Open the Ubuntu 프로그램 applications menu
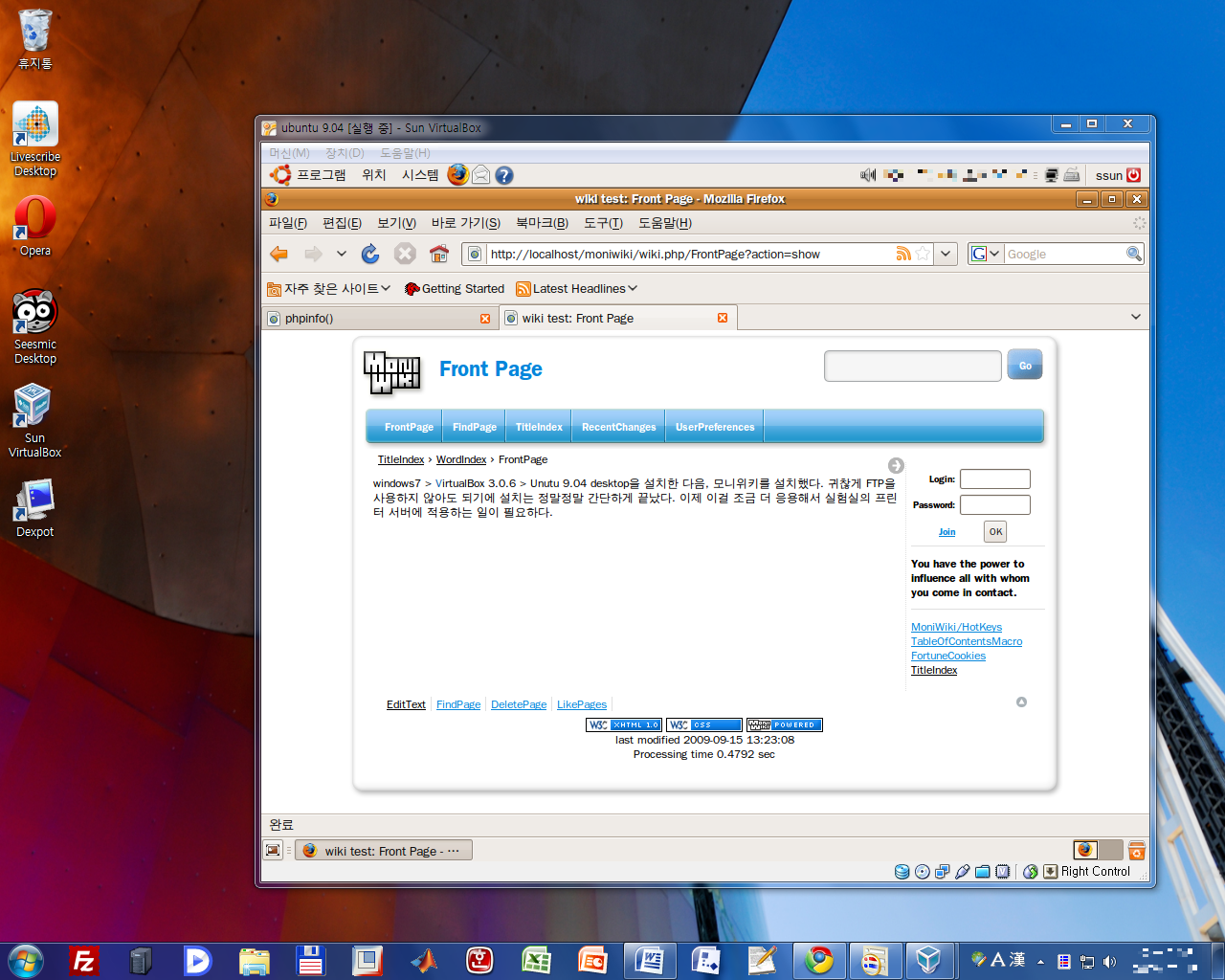Screen dimensions: 1225x980 pos(321,175)
